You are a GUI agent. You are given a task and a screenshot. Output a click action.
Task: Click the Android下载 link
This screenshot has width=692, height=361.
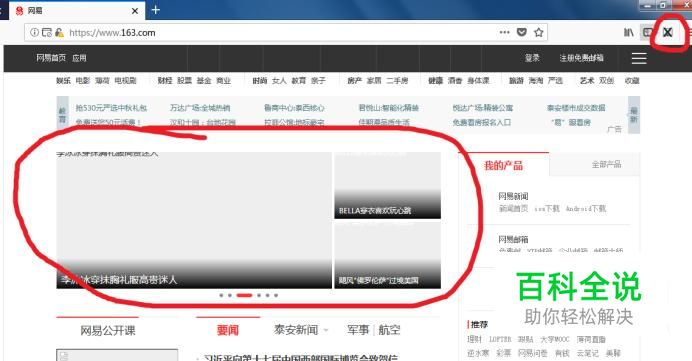586,208
